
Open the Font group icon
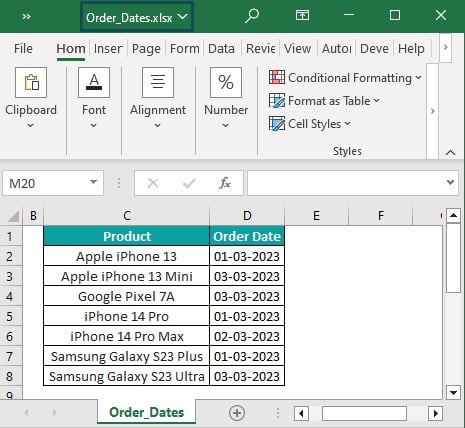point(94,82)
